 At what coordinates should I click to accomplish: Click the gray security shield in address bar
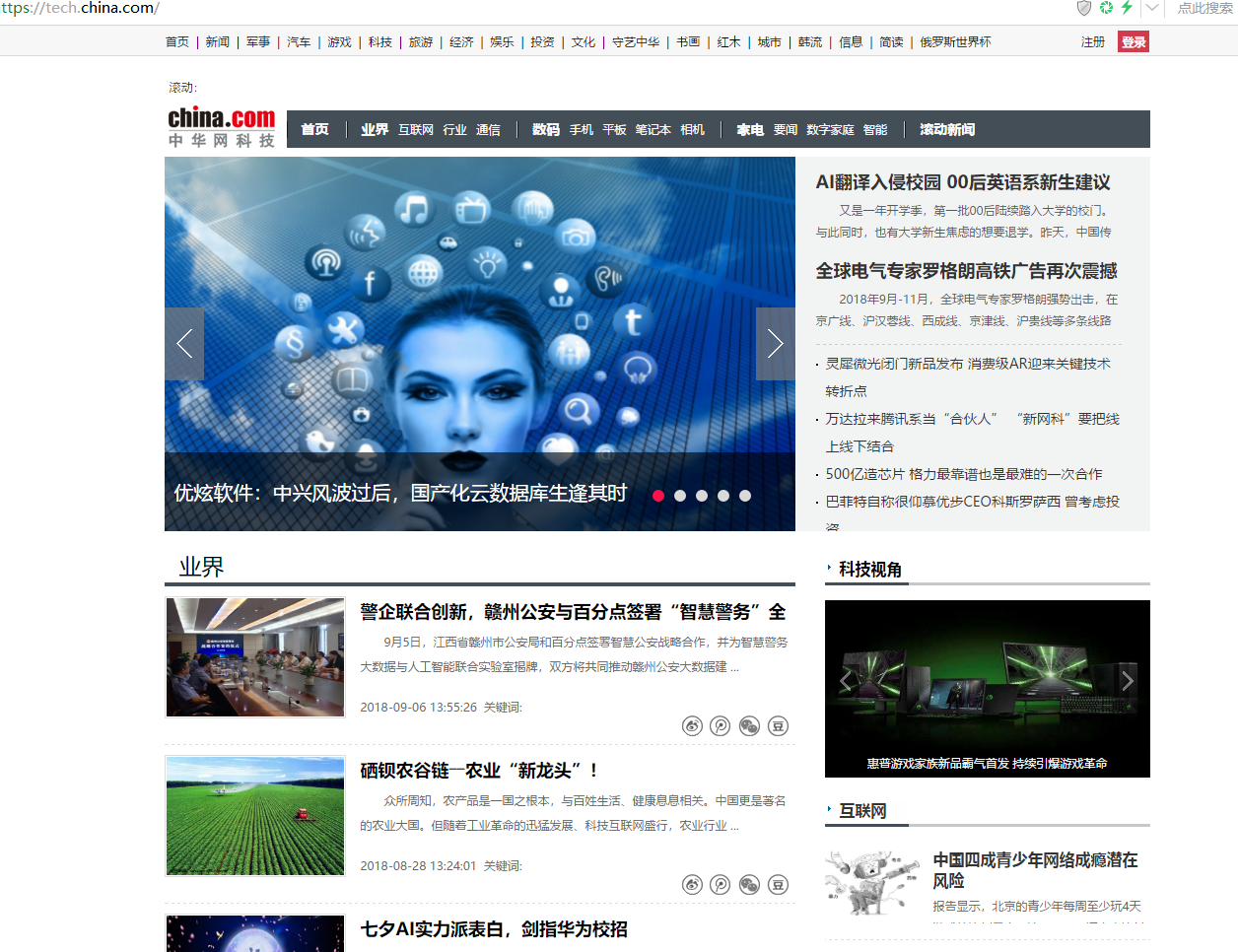pyautogui.click(x=1083, y=8)
